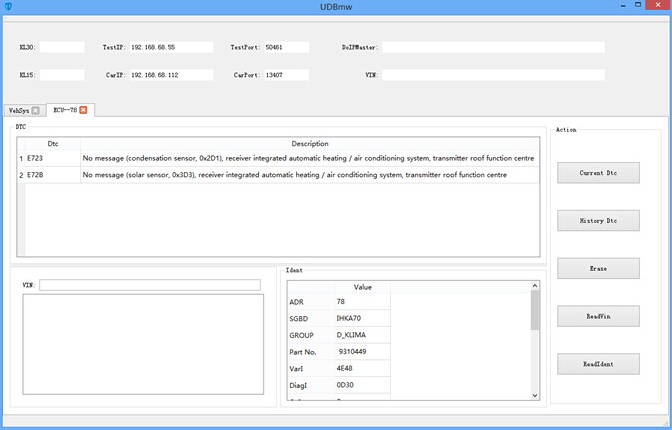This screenshot has height=430, width=672.
Task: Click the ReadIdent button
Action: [598, 364]
